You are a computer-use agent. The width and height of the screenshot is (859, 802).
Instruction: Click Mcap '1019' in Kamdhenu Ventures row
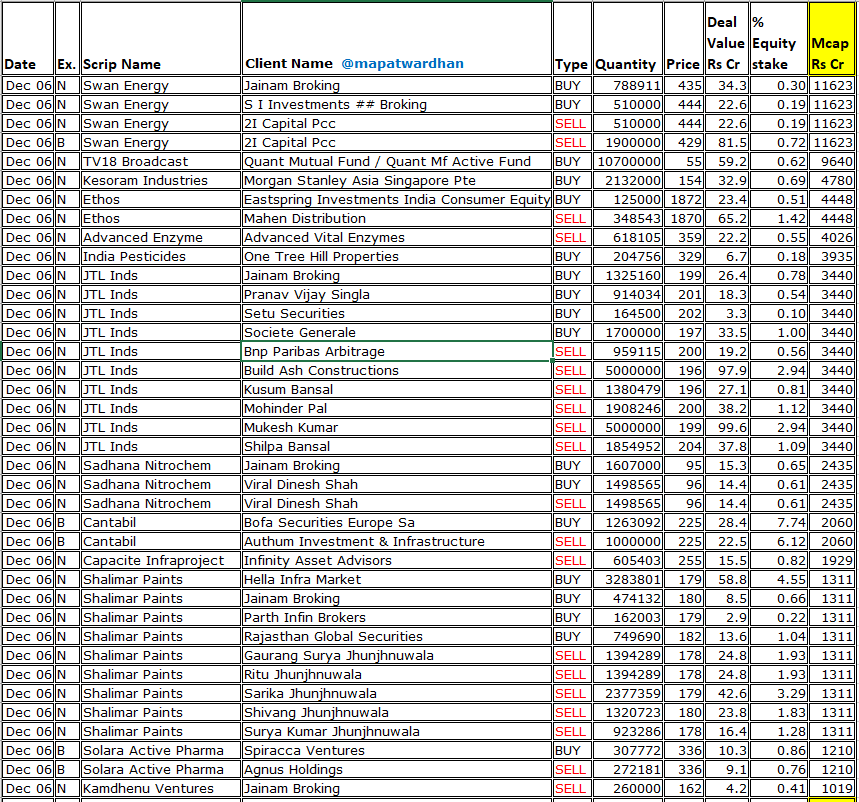click(x=832, y=788)
